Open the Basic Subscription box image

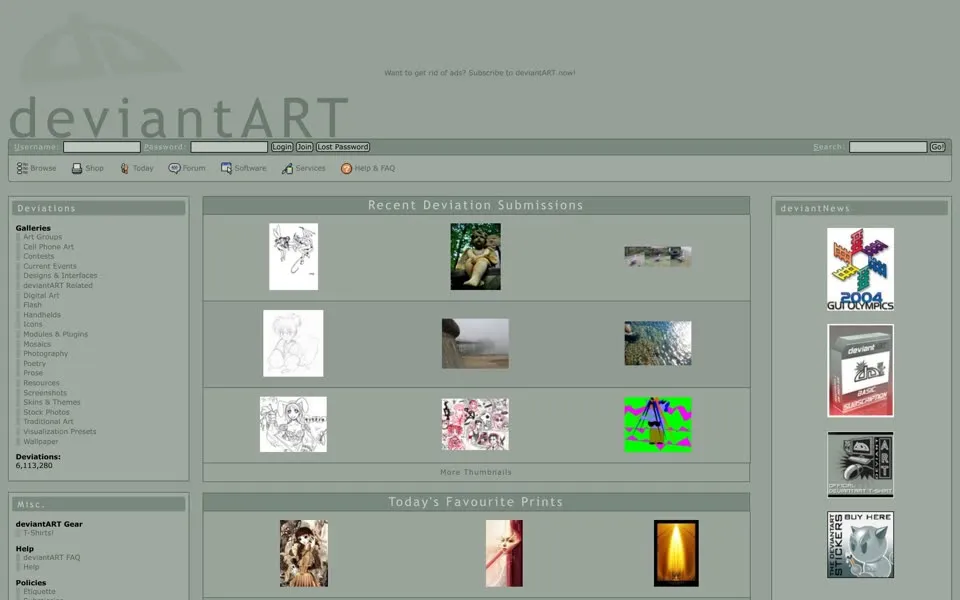860,371
